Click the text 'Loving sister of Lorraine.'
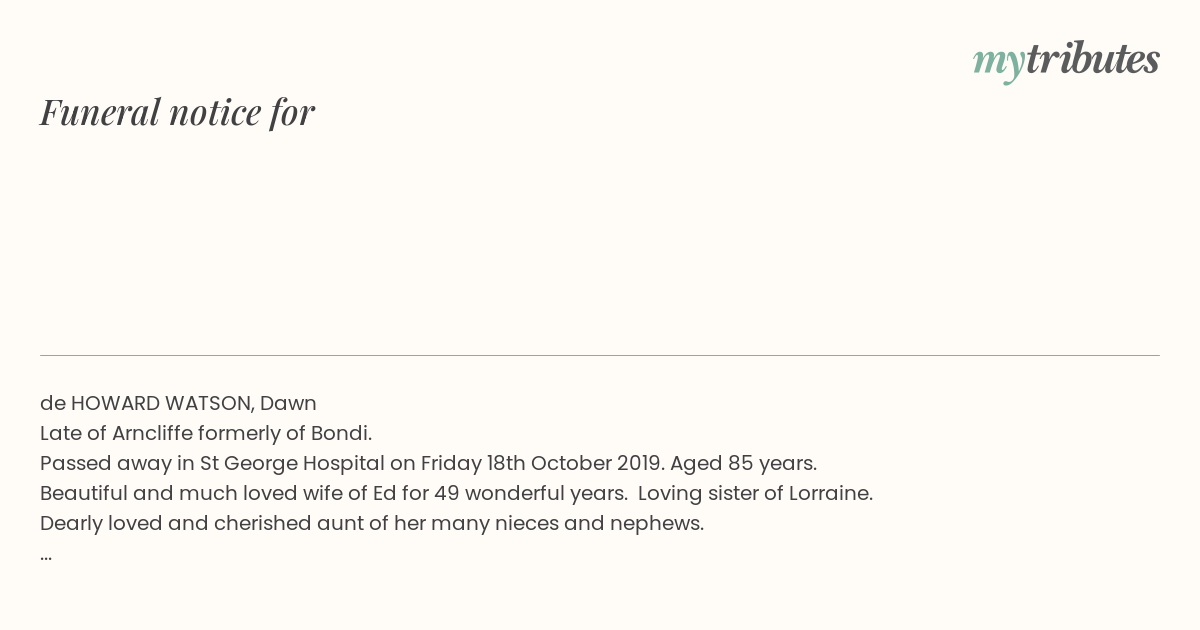Viewport: 1200px width, 630px height. tap(755, 493)
